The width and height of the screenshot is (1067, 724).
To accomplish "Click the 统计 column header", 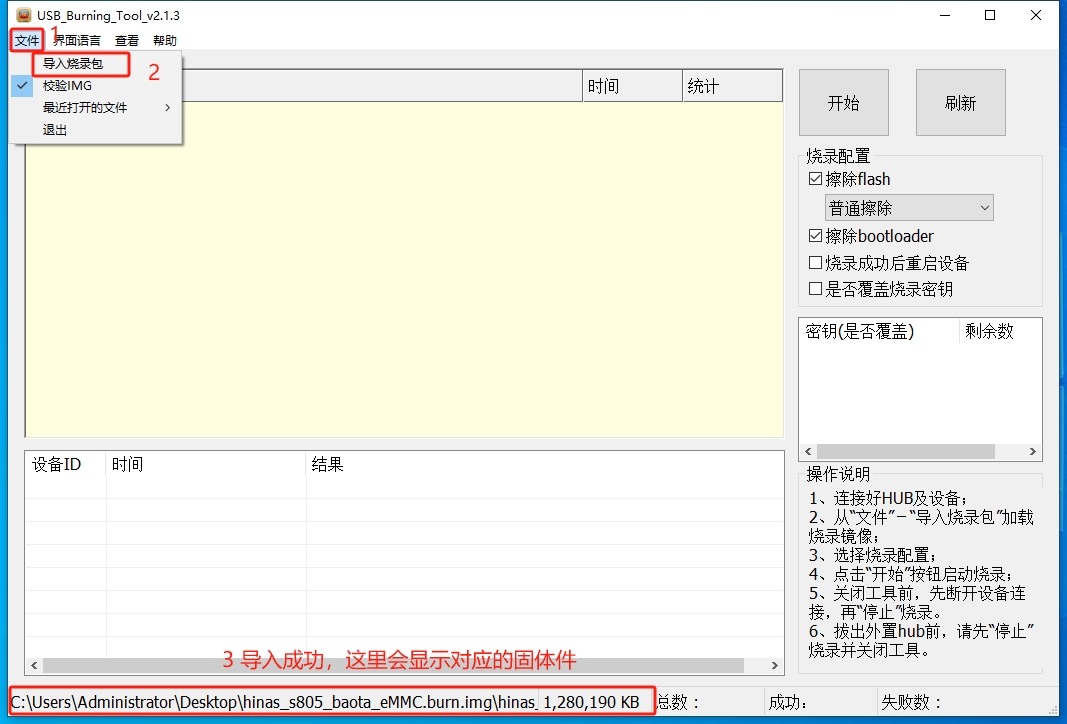I will pyautogui.click(x=732, y=86).
